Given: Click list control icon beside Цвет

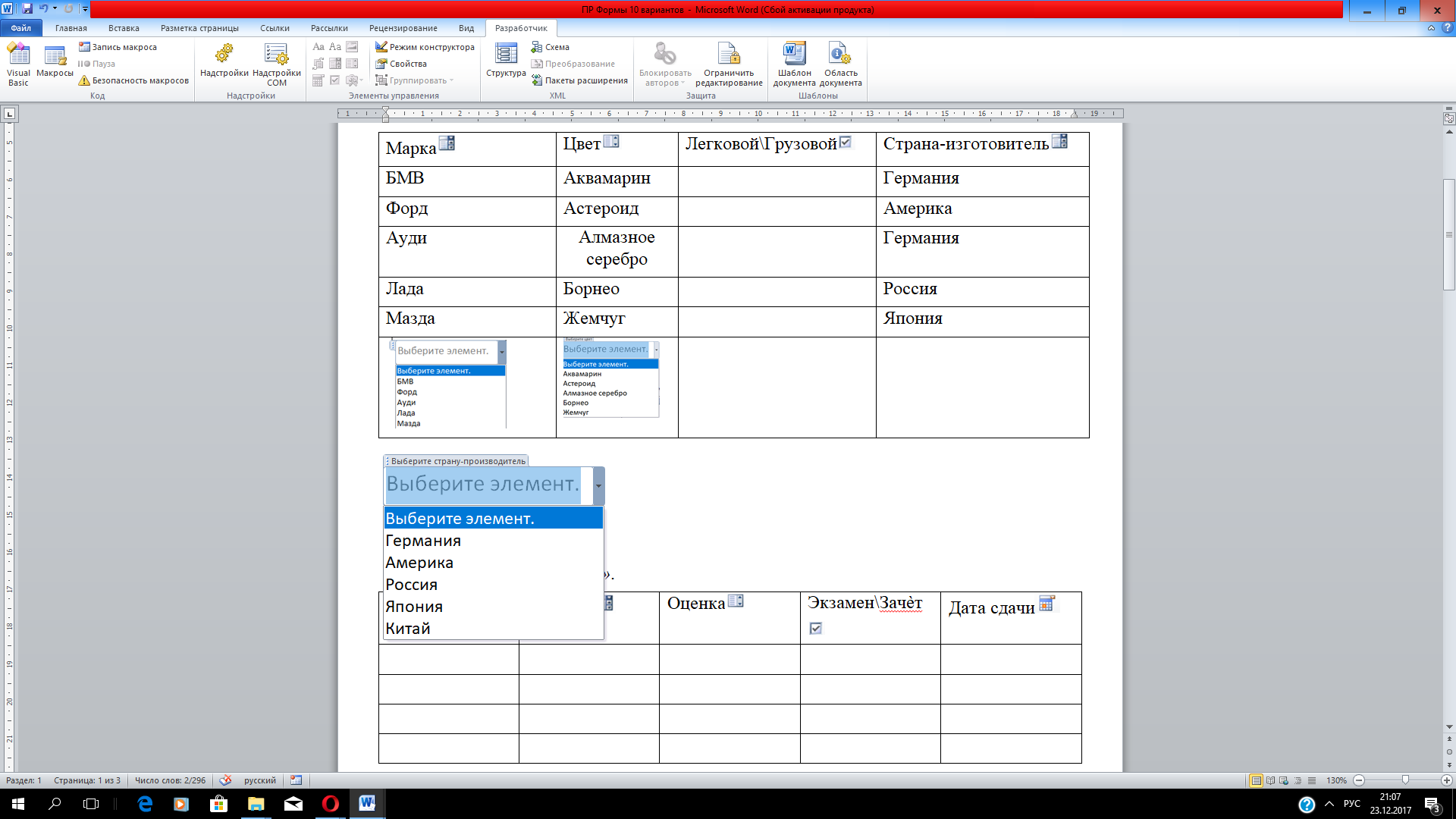Looking at the screenshot, I should 611,141.
